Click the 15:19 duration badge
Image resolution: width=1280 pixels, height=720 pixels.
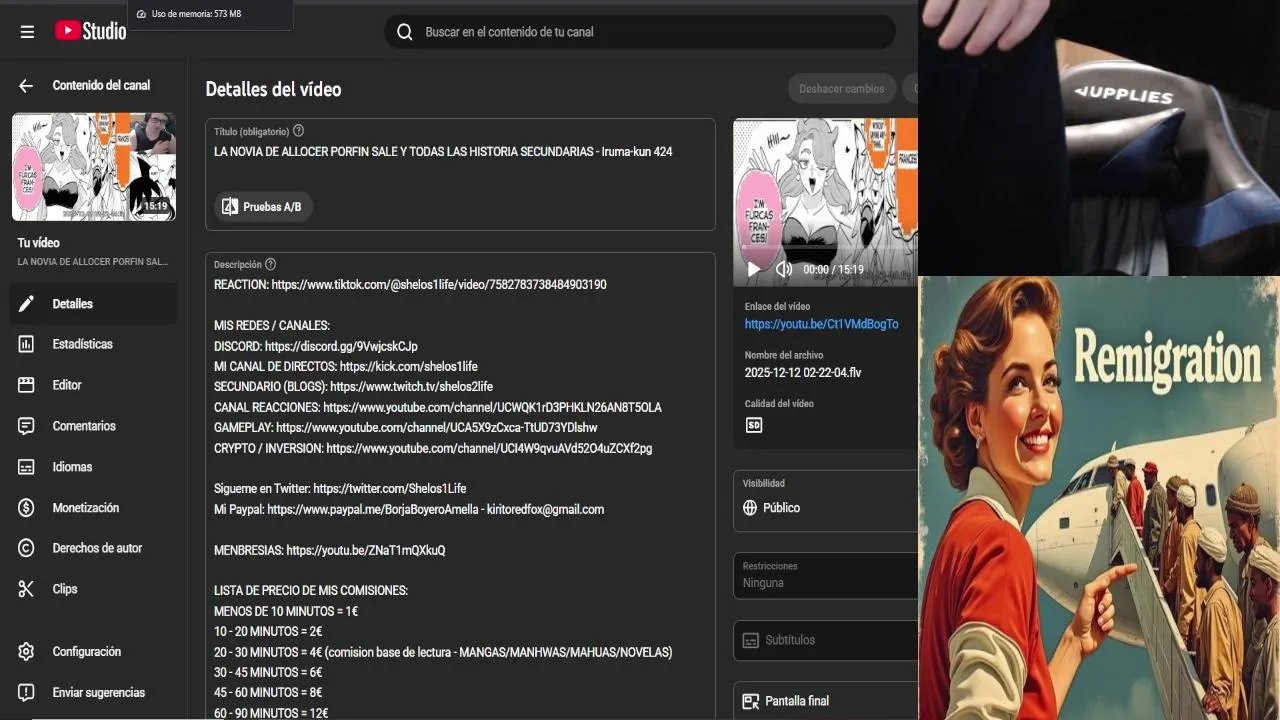(x=155, y=207)
